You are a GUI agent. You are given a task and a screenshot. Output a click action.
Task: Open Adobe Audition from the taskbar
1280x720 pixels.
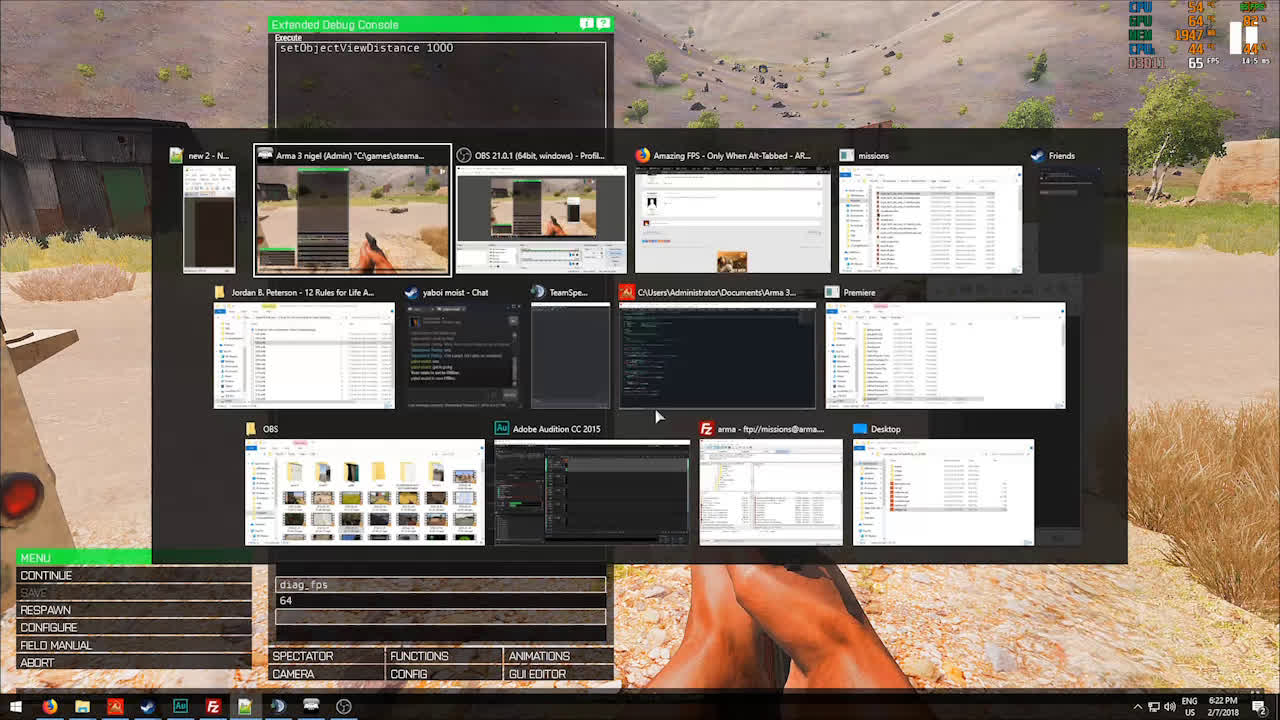180,706
